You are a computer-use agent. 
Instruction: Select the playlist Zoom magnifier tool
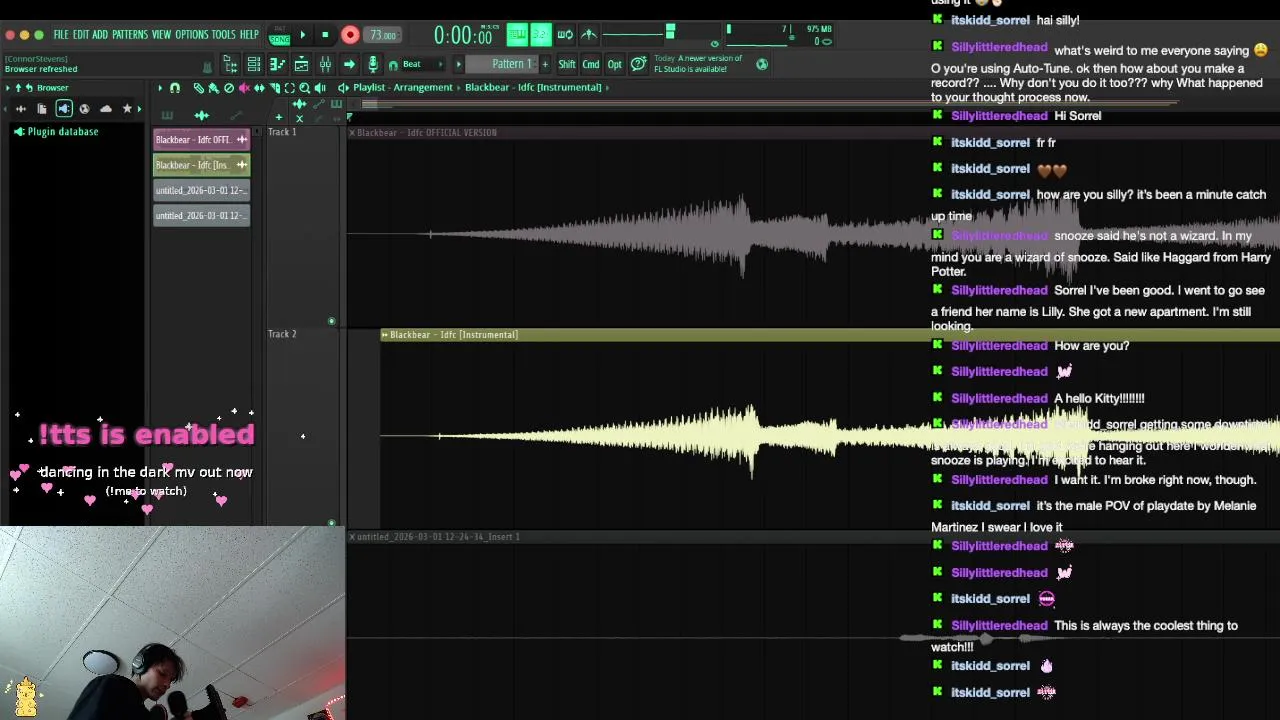tap(304, 88)
